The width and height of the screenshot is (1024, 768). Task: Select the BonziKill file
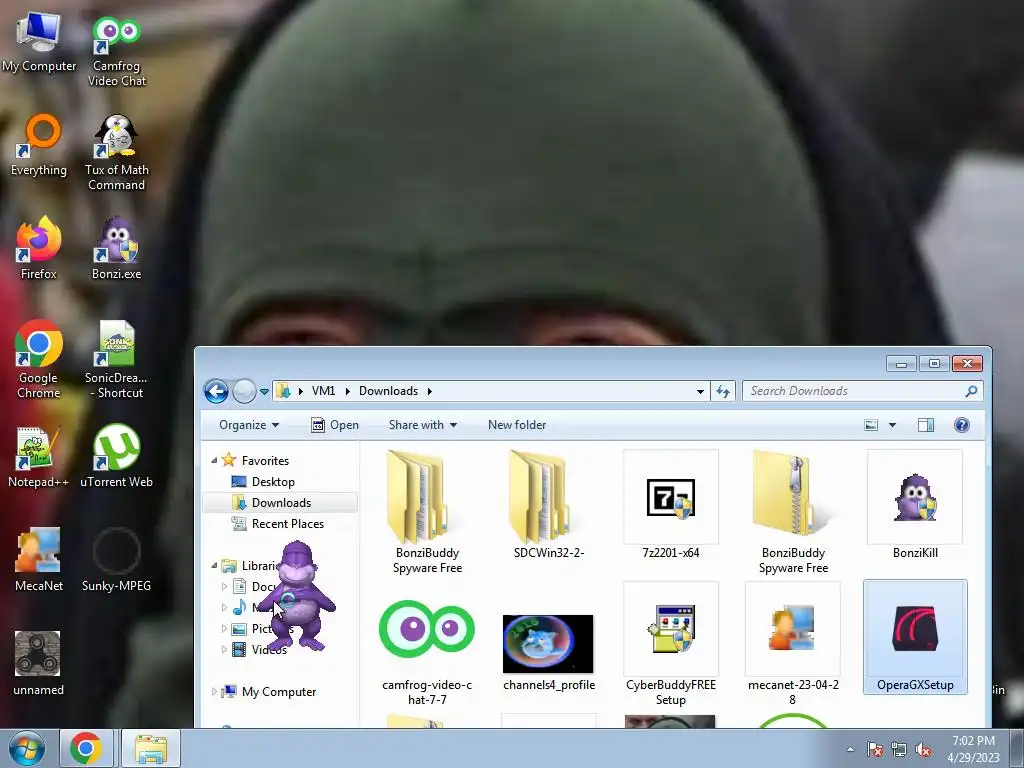[915, 505]
